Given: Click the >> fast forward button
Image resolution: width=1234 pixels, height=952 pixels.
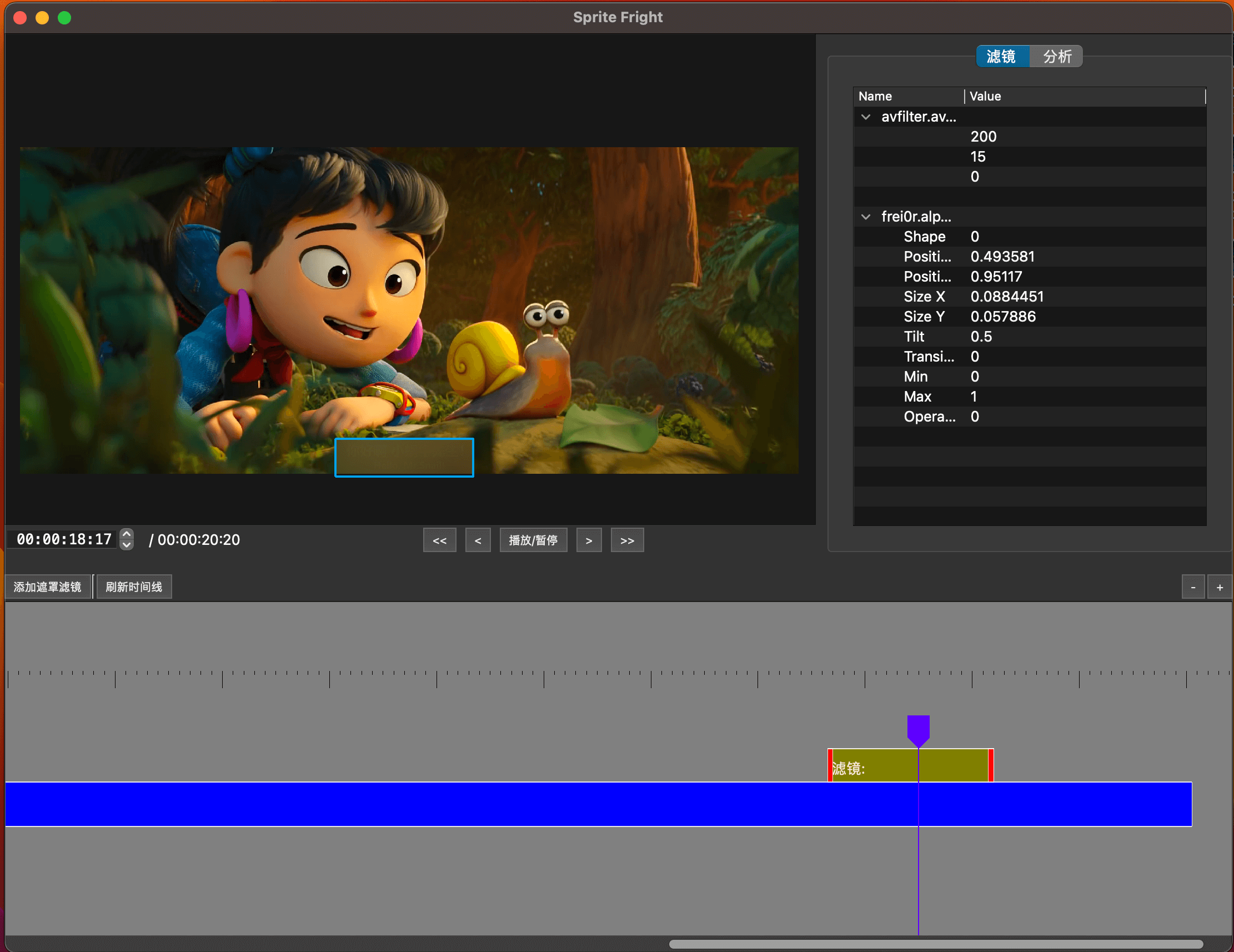Looking at the screenshot, I should 627,540.
